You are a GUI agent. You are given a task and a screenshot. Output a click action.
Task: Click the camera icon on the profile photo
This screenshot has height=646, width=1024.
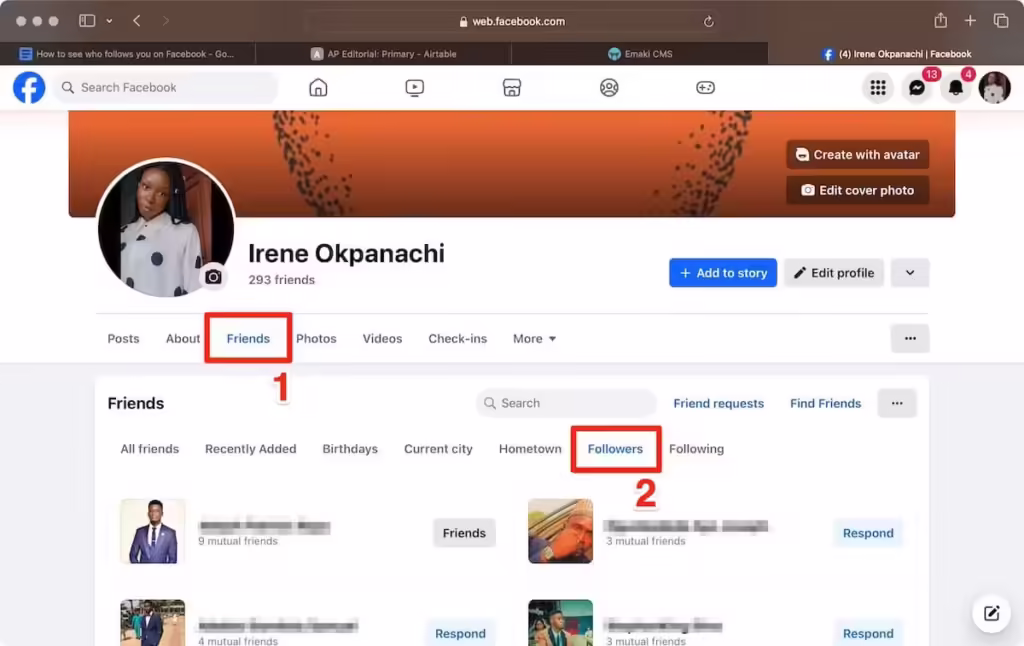coord(213,277)
